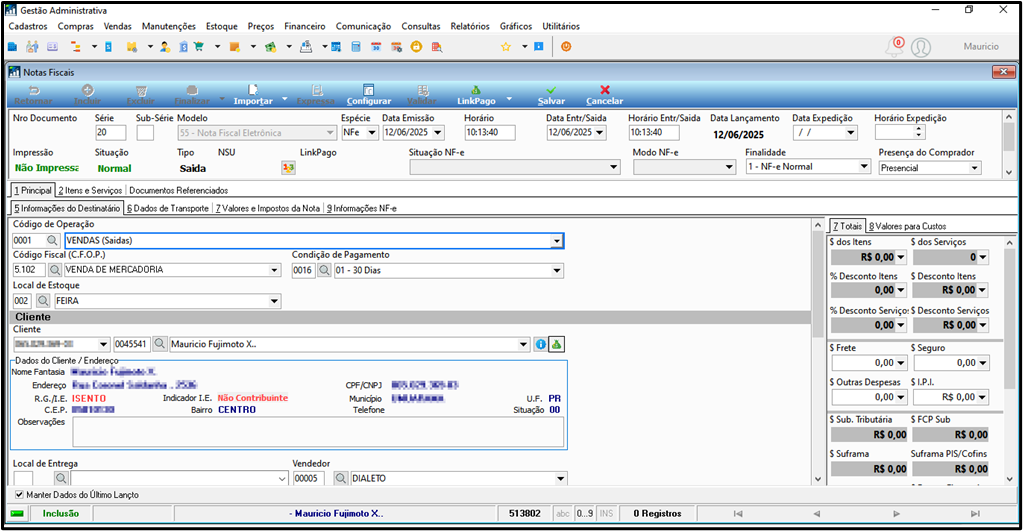
Task: Expand the Importar dropdown arrow
Action: [x=284, y=99]
